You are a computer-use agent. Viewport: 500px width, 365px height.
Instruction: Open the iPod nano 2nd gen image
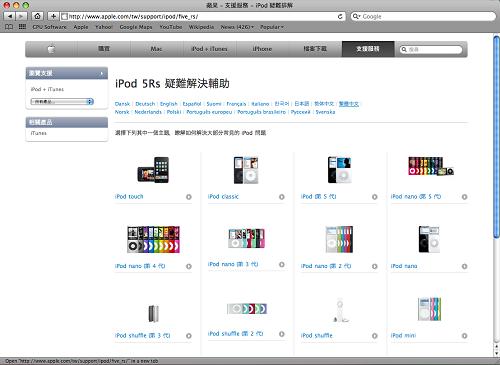pos(339,239)
